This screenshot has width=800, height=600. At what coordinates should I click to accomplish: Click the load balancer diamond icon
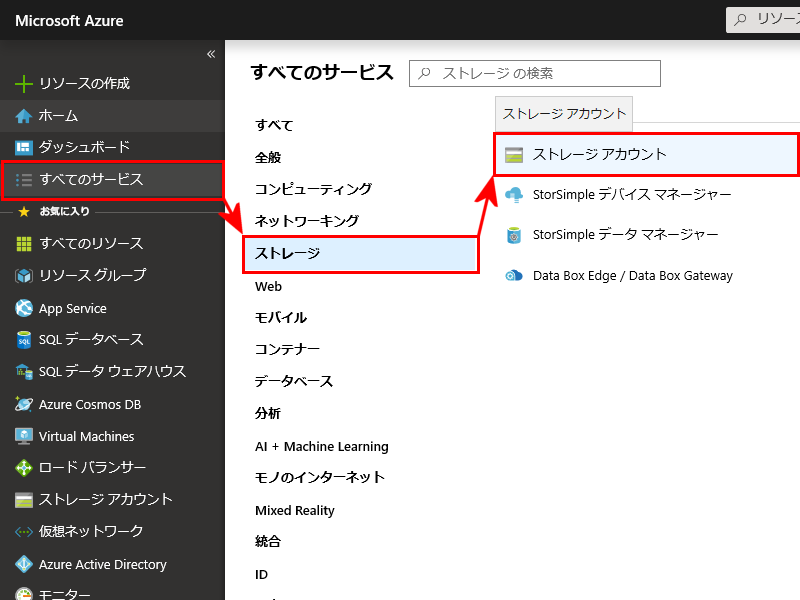tap(23, 467)
